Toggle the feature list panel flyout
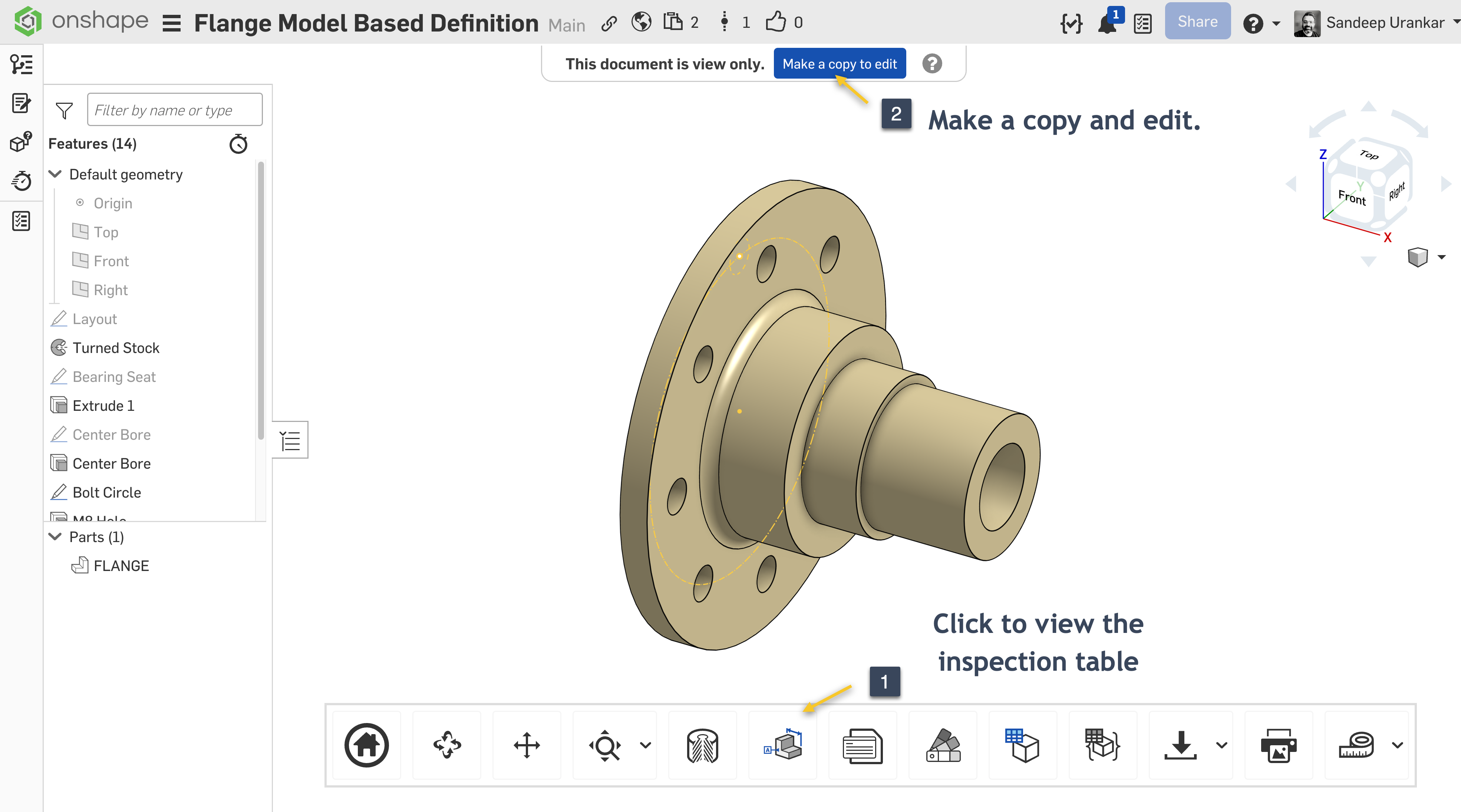 [x=290, y=440]
